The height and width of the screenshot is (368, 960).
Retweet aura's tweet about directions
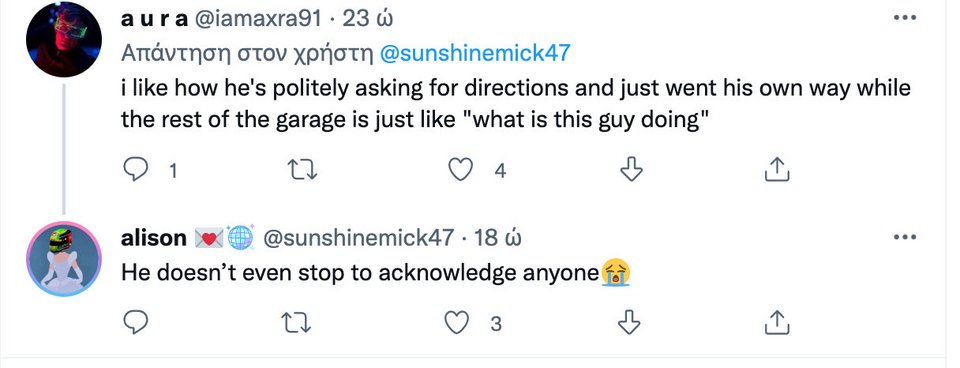[302, 170]
